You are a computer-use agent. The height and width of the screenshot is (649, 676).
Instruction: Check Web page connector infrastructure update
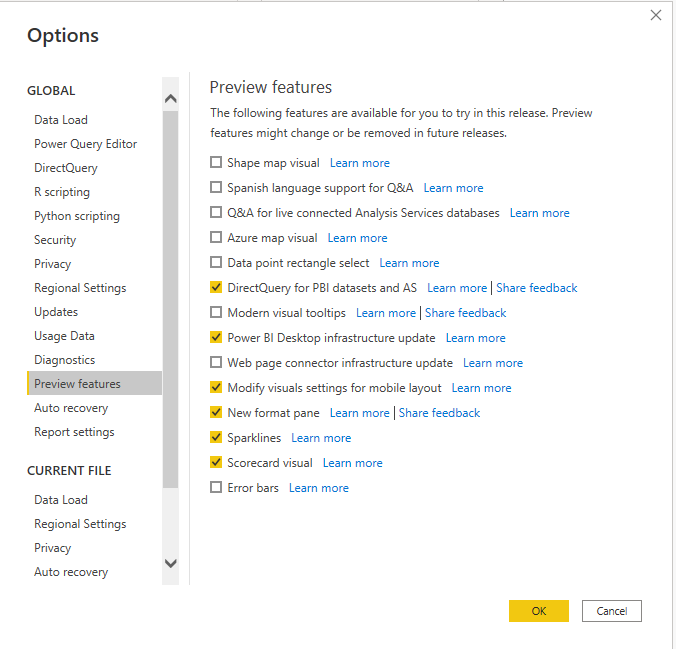(x=216, y=362)
